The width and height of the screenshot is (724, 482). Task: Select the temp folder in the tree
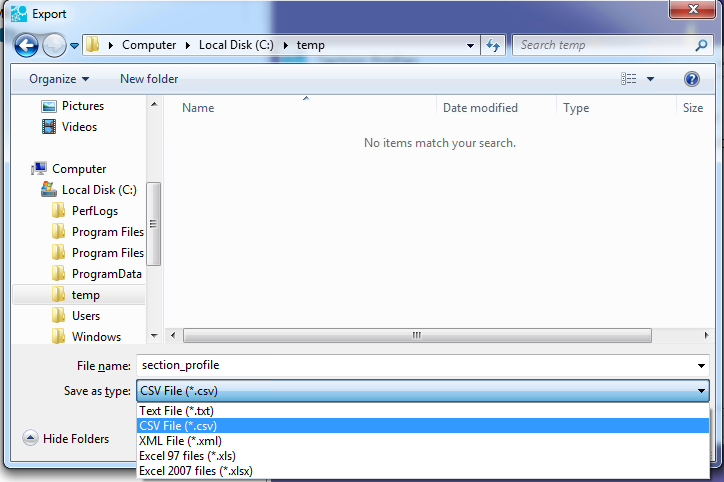(x=85, y=295)
